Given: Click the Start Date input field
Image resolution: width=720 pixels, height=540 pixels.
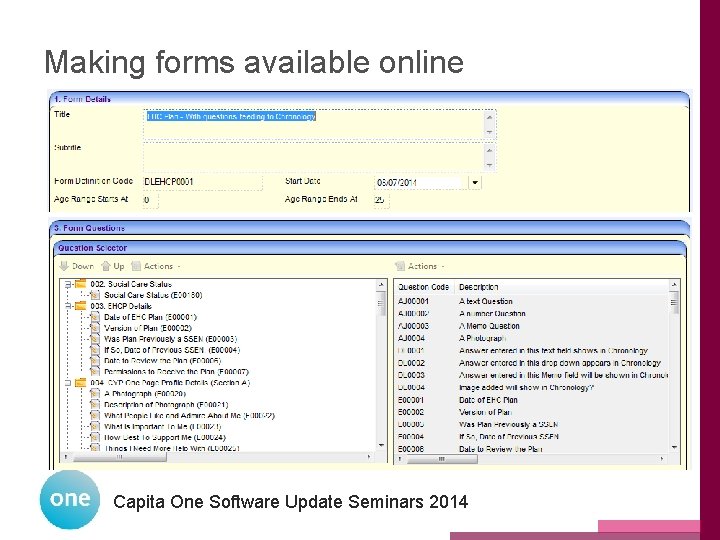Looking at the screenshot, I should (421, 182).
